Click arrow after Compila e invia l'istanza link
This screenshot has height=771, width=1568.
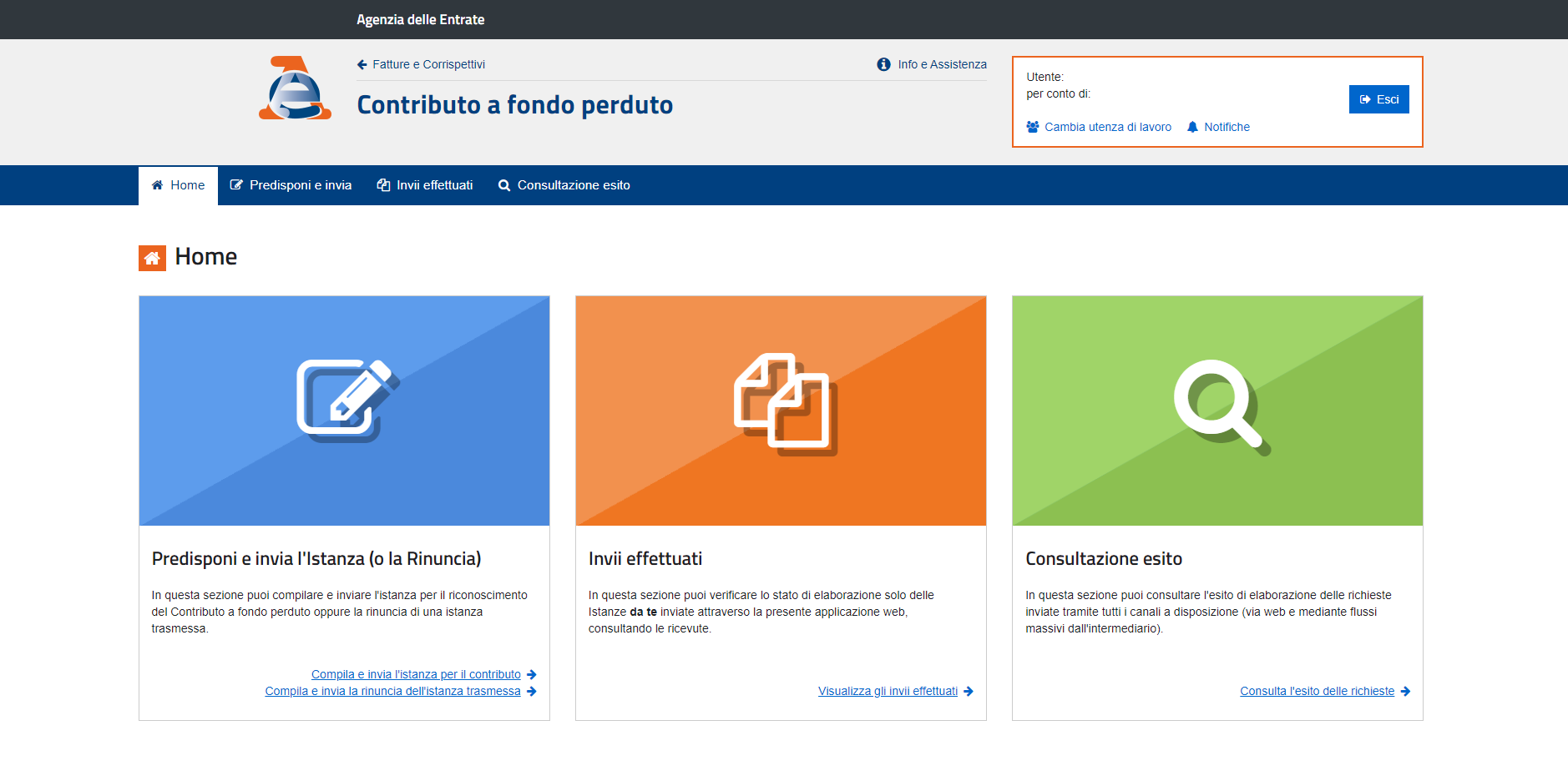coord(532,674)
